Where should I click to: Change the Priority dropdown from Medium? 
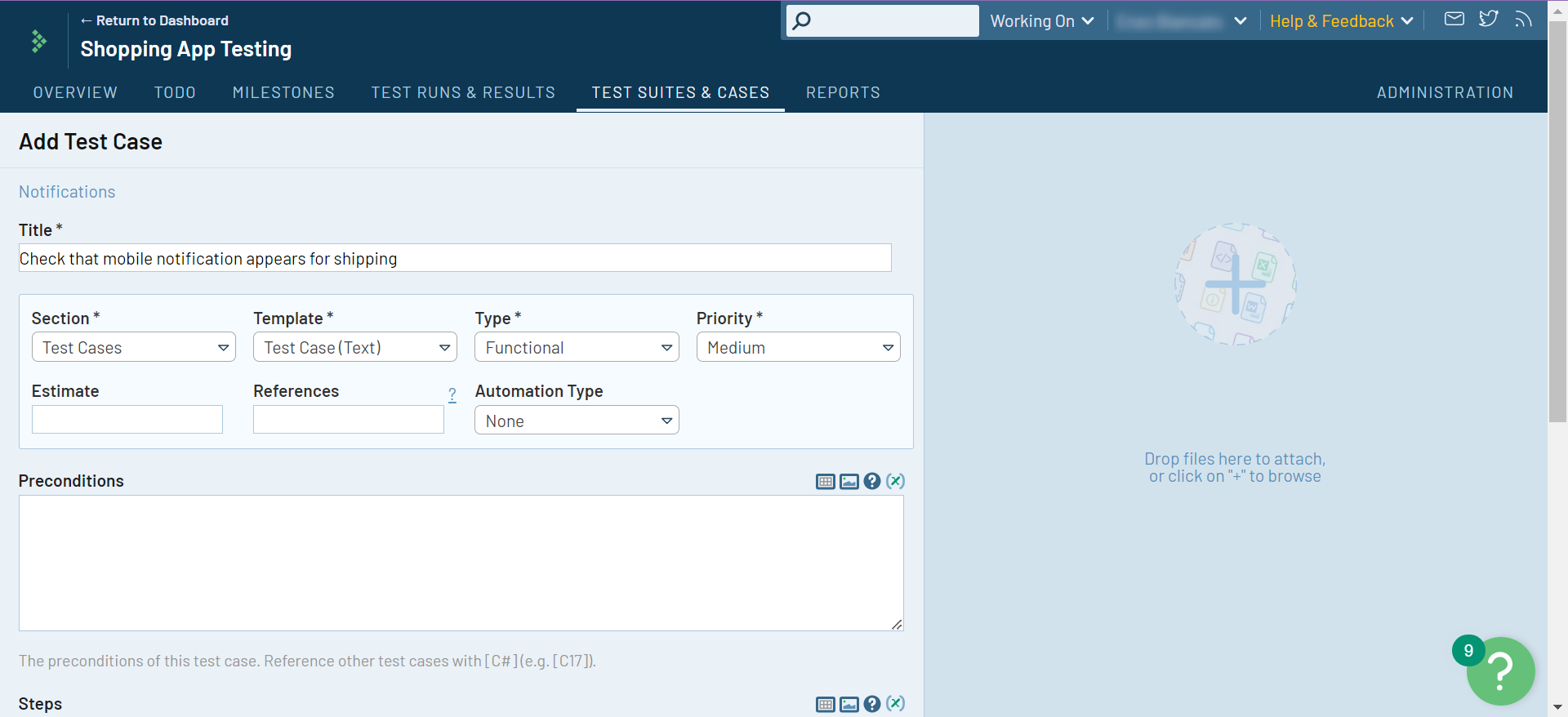(x=798, y=347)
